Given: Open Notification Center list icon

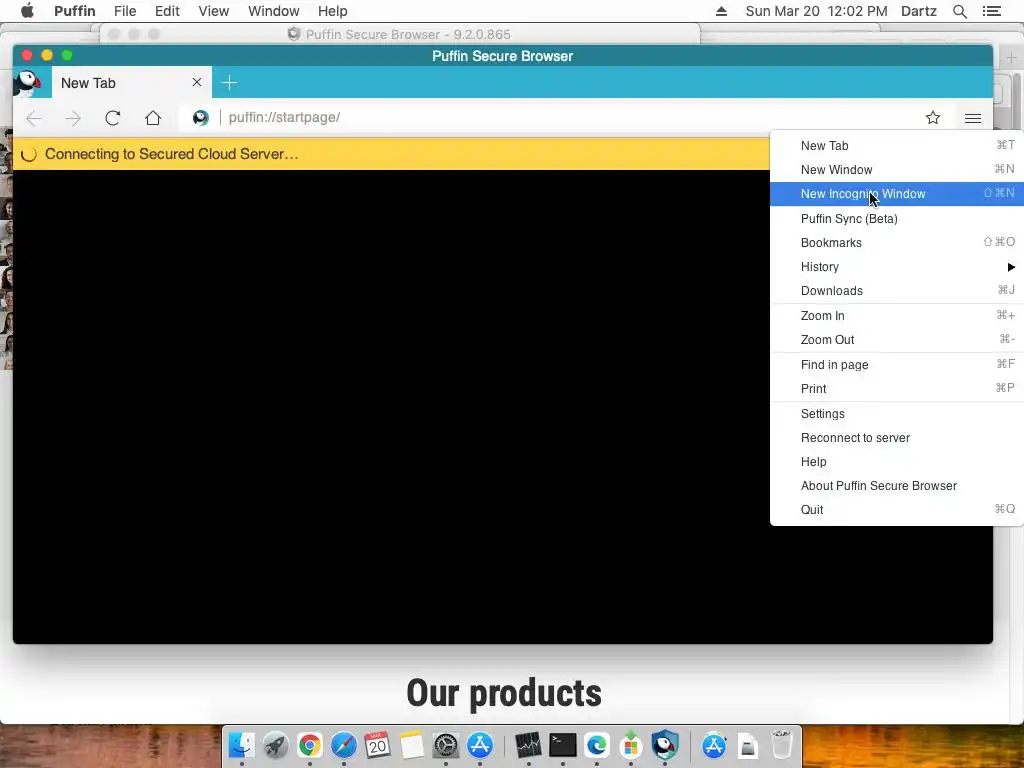Looking at the screenshot, I should 992,11.
